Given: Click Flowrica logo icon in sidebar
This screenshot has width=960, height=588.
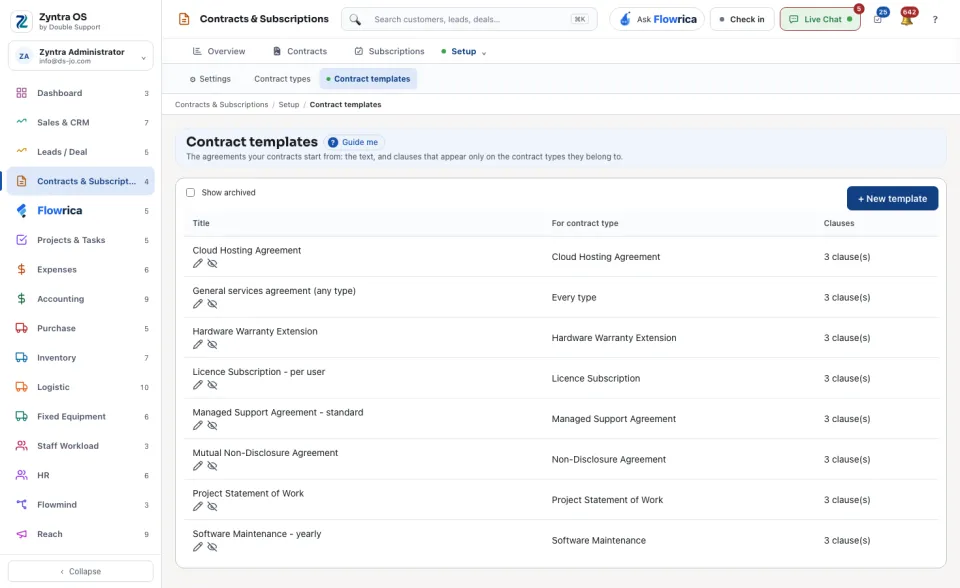Looking at the screenshot, I should tap(21, 210).
